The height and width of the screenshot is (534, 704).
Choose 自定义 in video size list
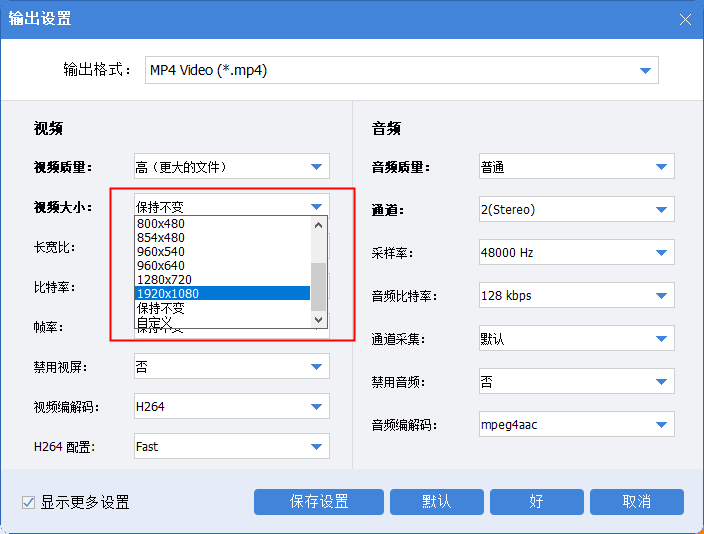pos(222,322)
